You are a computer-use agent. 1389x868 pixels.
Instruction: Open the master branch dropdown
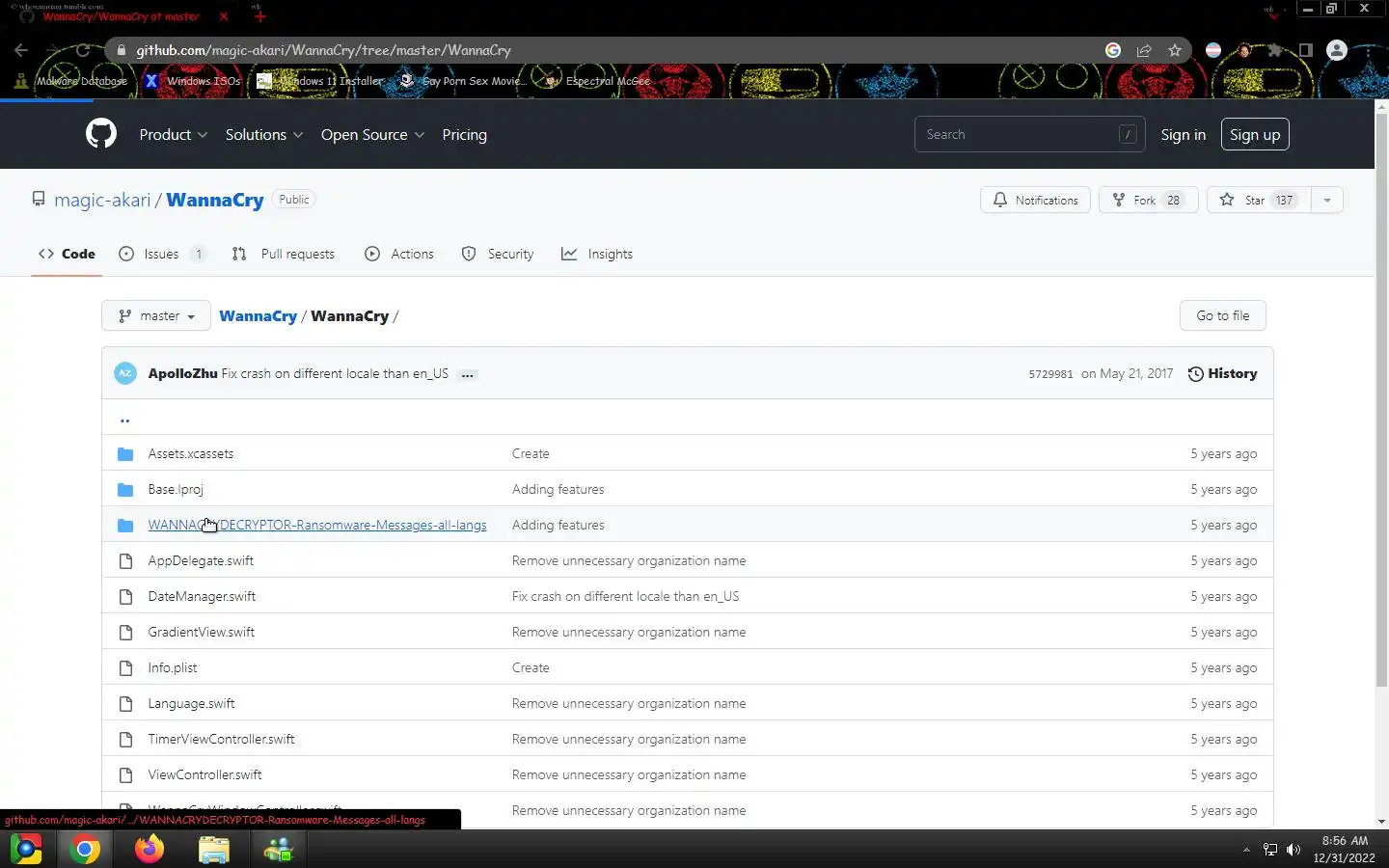pos(156,315)
